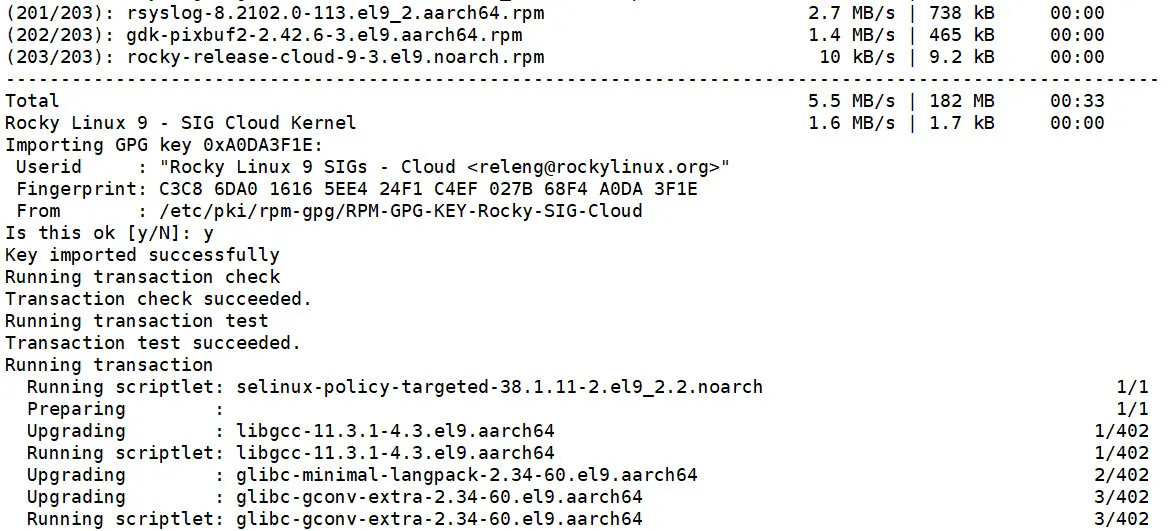This screenshot has height=531, width=1169.
Task: Click 'Transaction check succeeded.' line
Action: pos(158,299)
